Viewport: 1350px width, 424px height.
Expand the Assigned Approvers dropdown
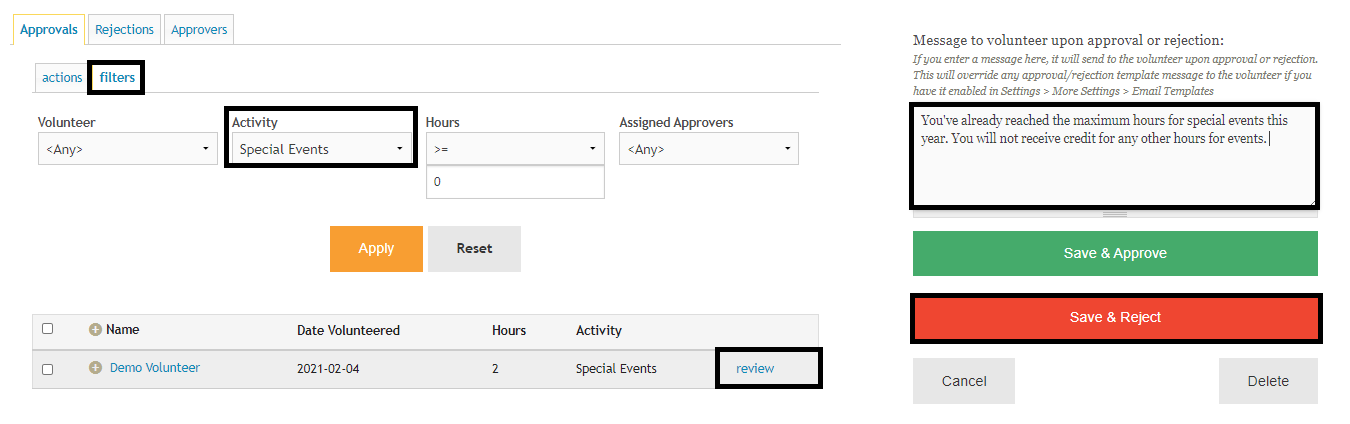(x=709, y=149)
